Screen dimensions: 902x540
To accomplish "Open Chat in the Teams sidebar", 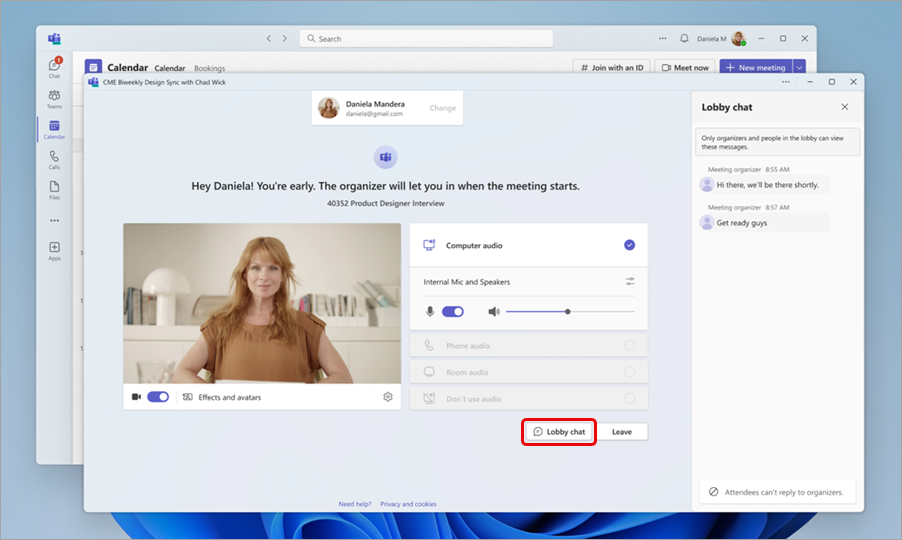I will coord(54,66).
